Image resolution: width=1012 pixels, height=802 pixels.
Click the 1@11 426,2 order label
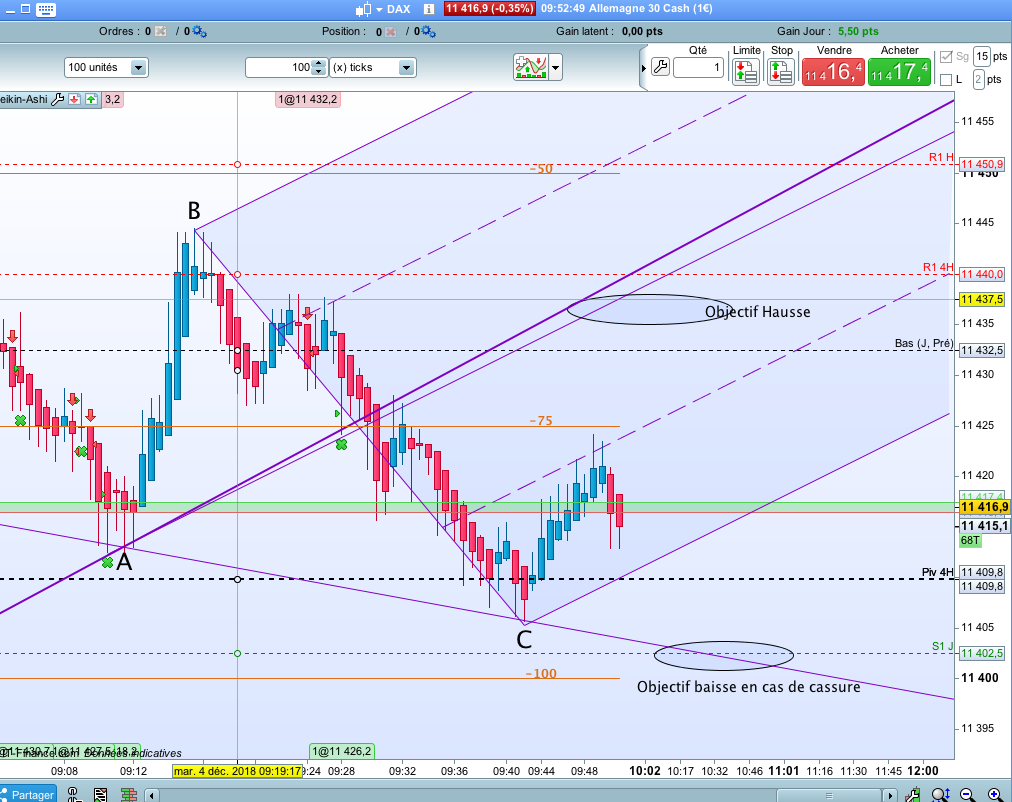(x=341, y=751)
